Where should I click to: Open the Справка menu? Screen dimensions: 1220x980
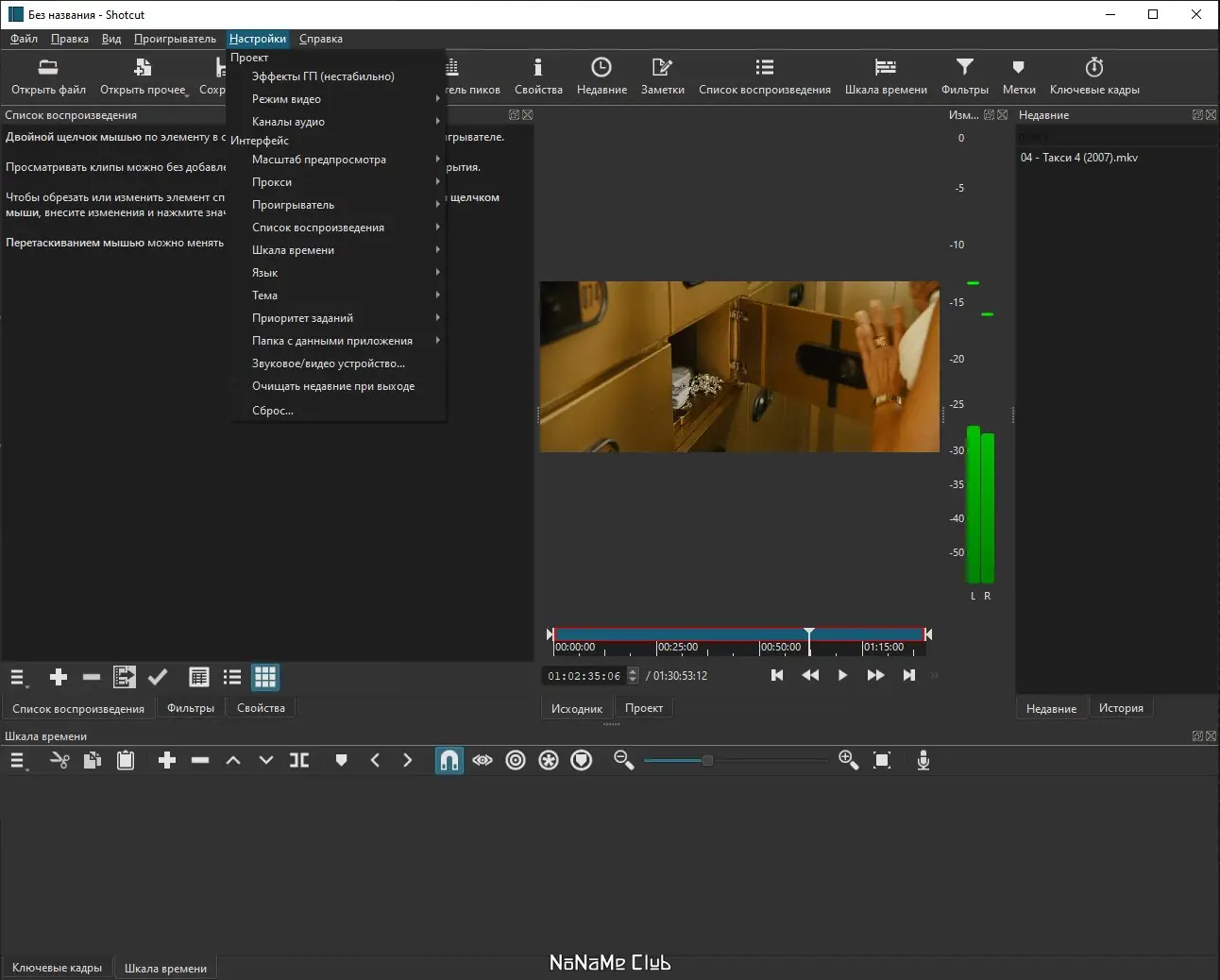pos(321,39)
